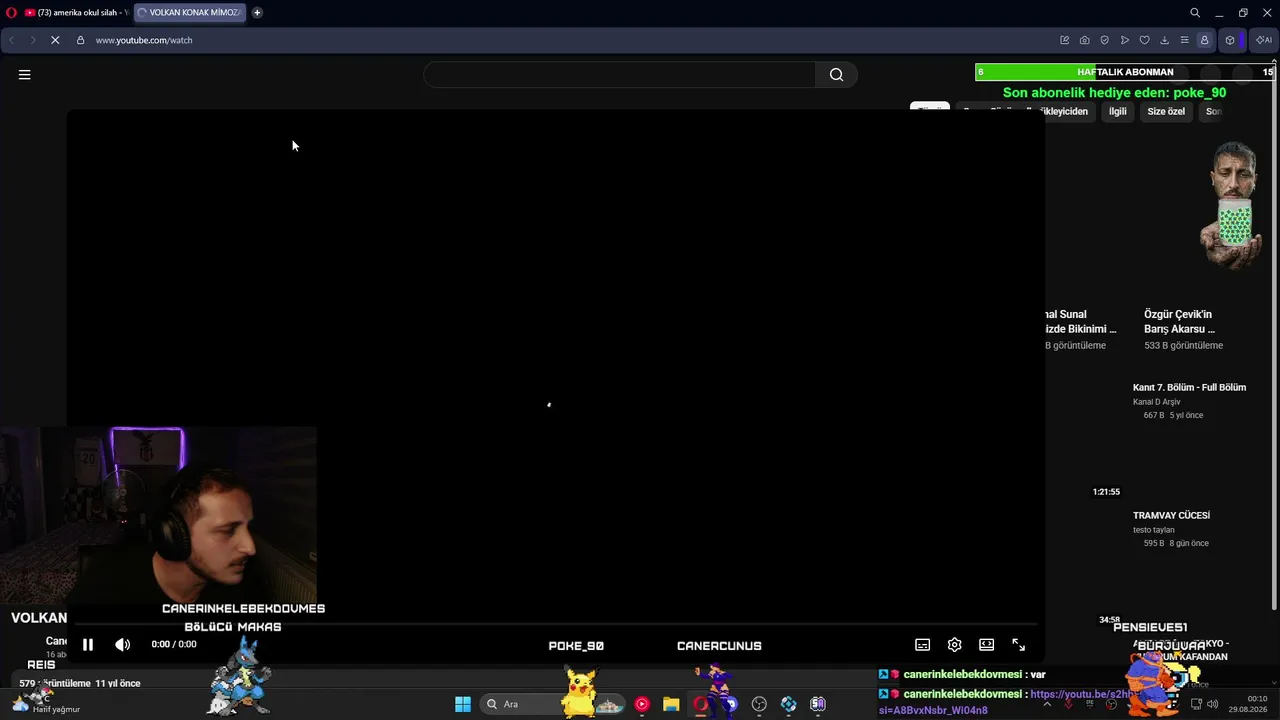Open the extensions cube icon

pos(1230,40)
